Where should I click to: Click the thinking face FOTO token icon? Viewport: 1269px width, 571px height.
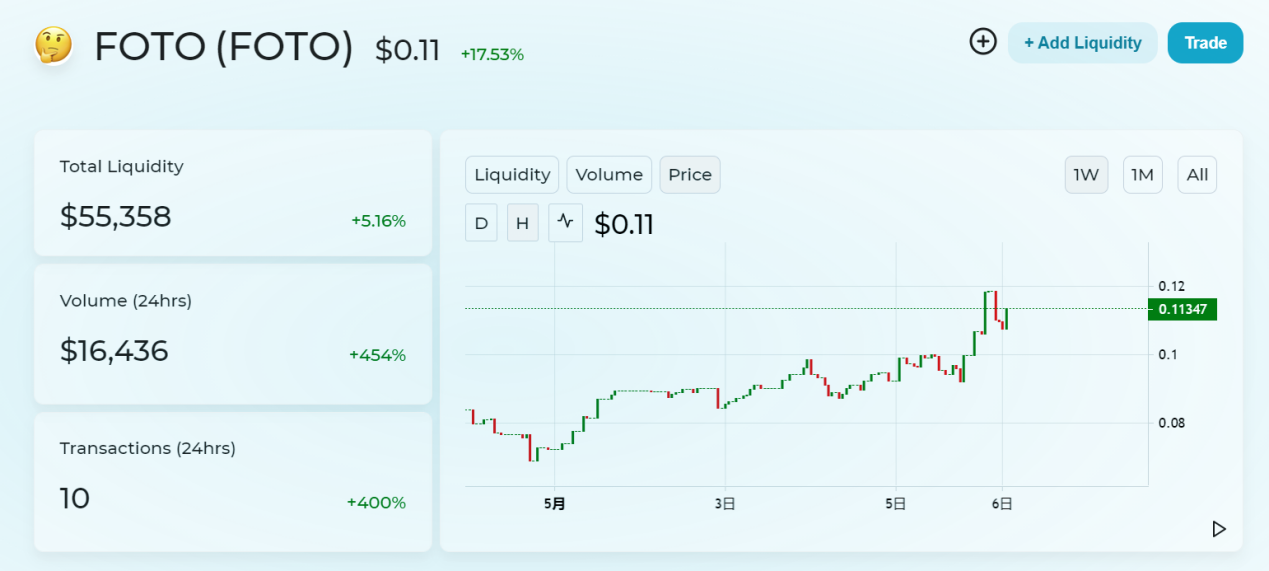(53, 45)
